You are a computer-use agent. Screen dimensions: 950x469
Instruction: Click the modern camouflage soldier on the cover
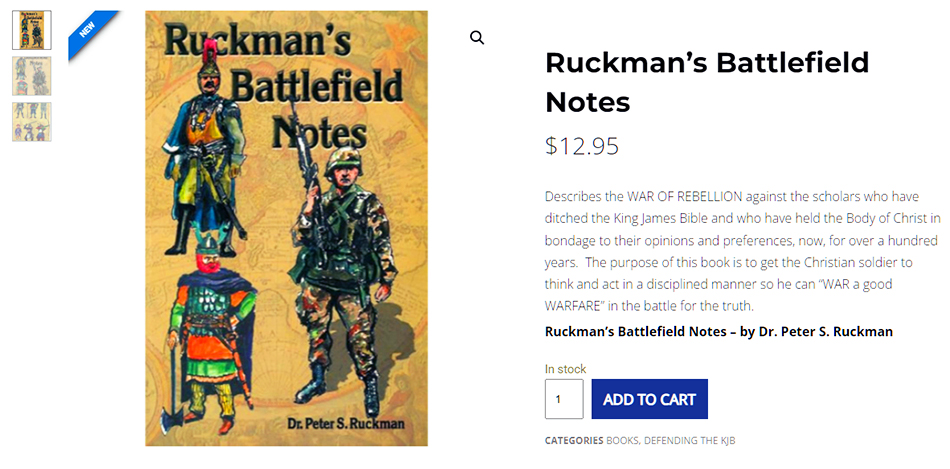[x=335, y=260]
